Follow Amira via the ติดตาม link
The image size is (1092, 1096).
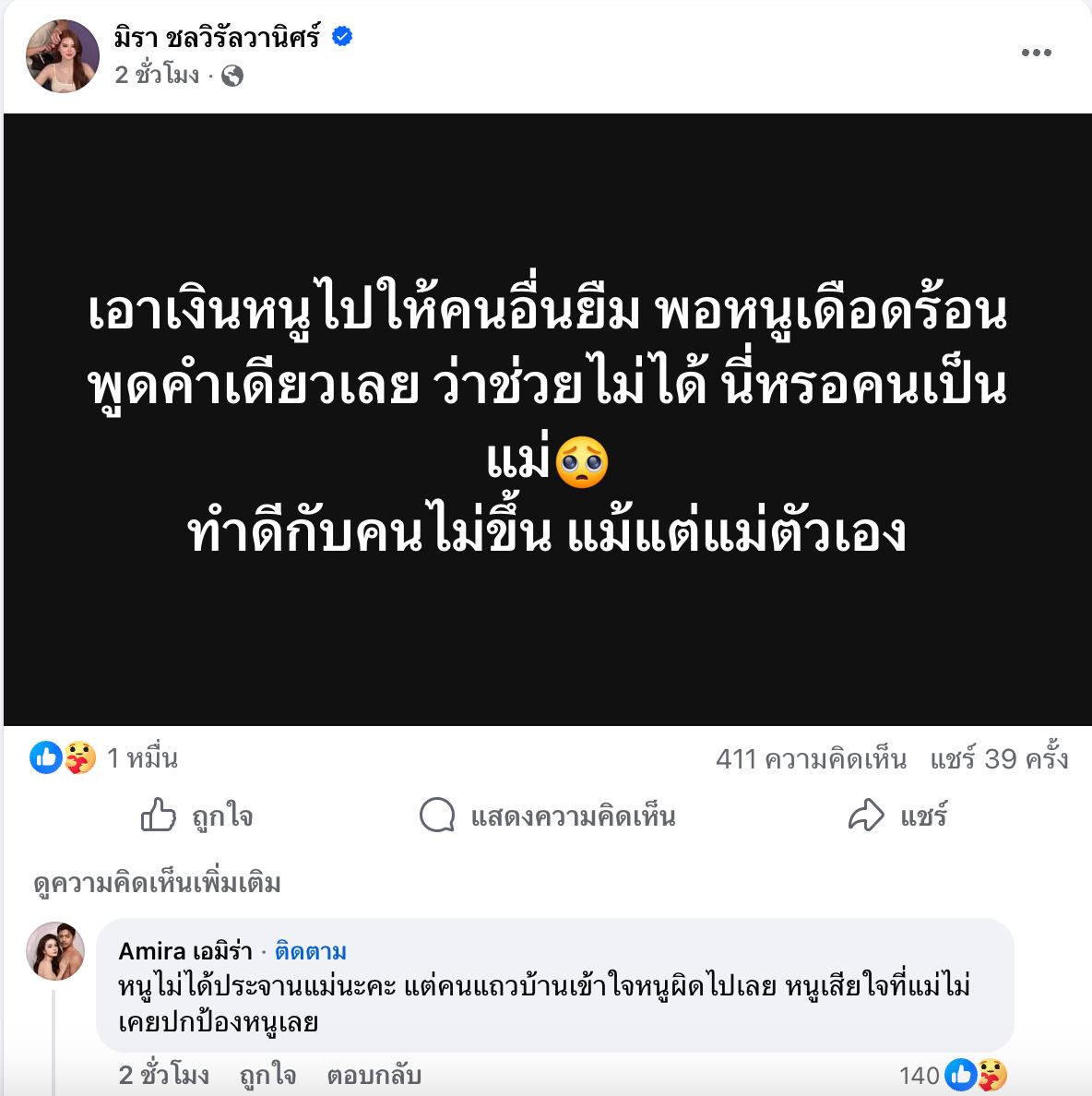tap(311, 951)
